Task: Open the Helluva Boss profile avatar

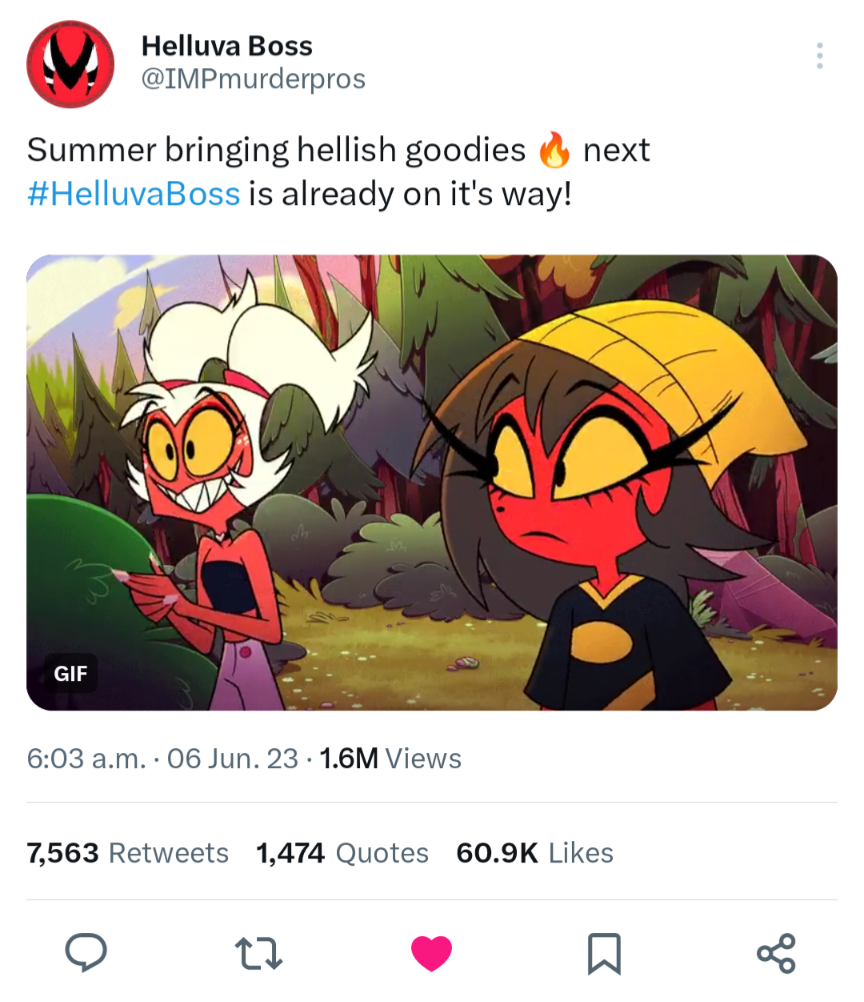Action: click(x=70, y=63)
